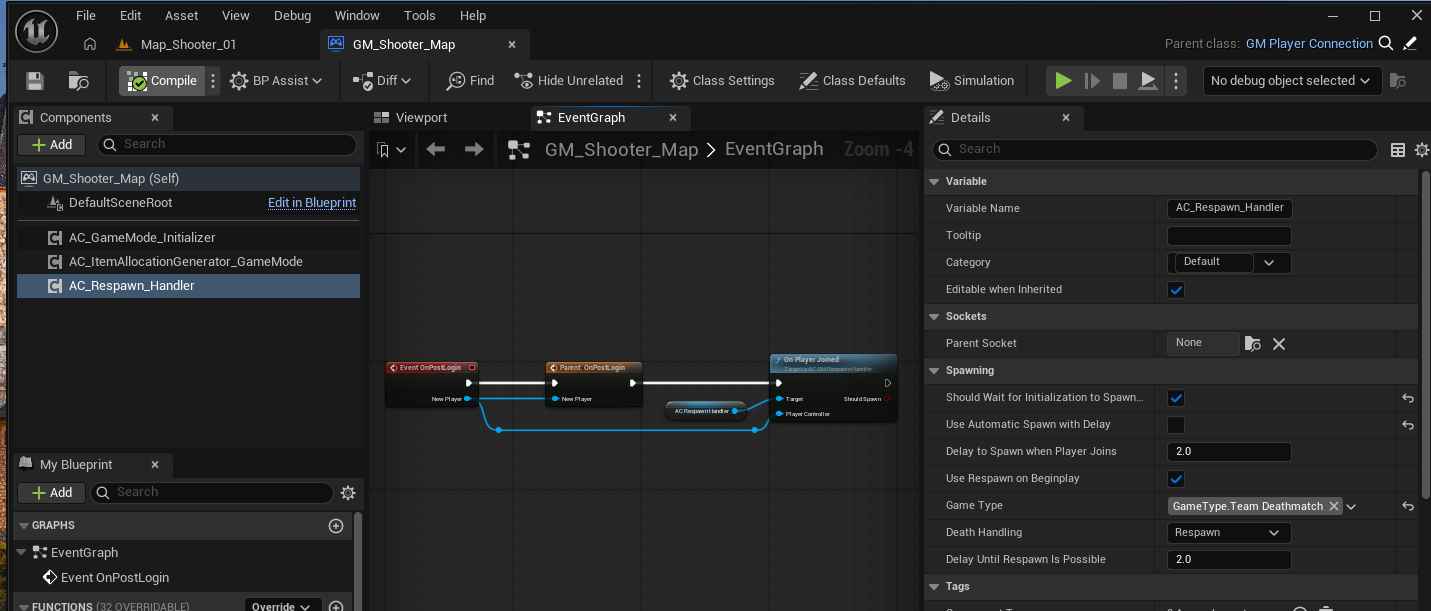Edit the Variable Name field
The height and width of the screenshot is (611, 1431).
(x=1229, y=208)
